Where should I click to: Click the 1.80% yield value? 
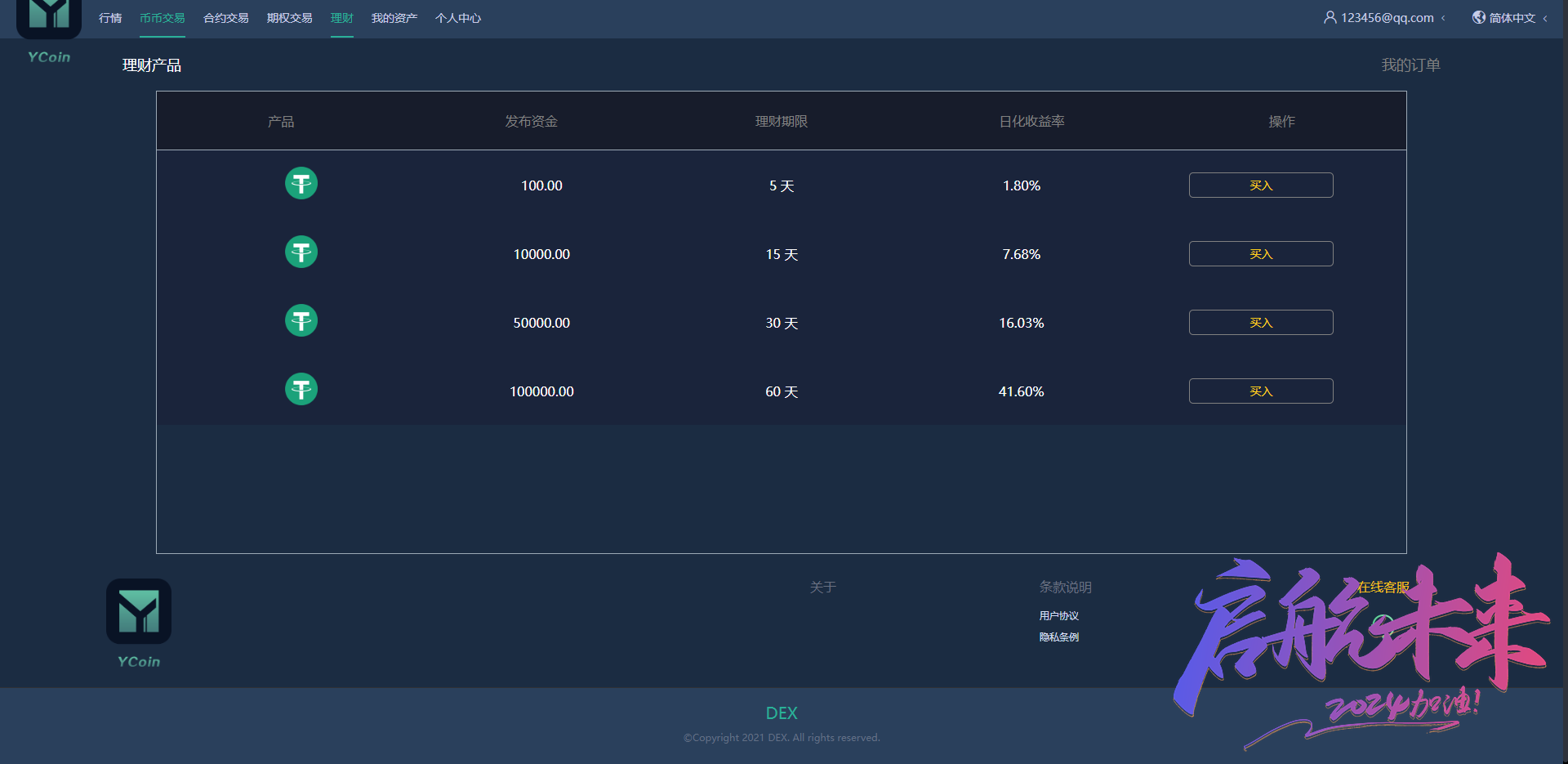tap(1022, 186)
